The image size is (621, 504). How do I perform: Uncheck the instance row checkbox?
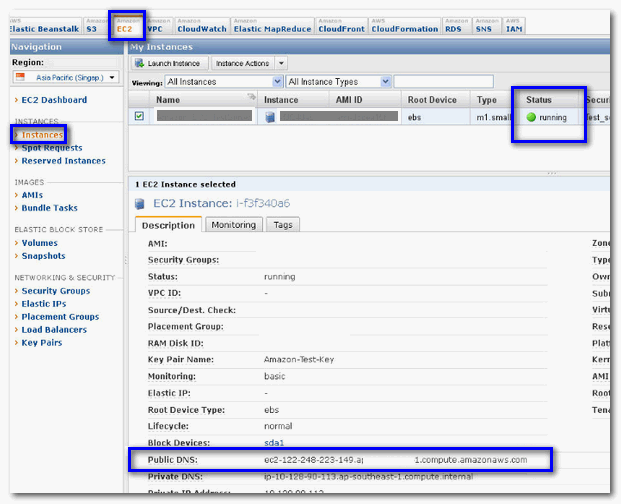(x=139, y=116)
